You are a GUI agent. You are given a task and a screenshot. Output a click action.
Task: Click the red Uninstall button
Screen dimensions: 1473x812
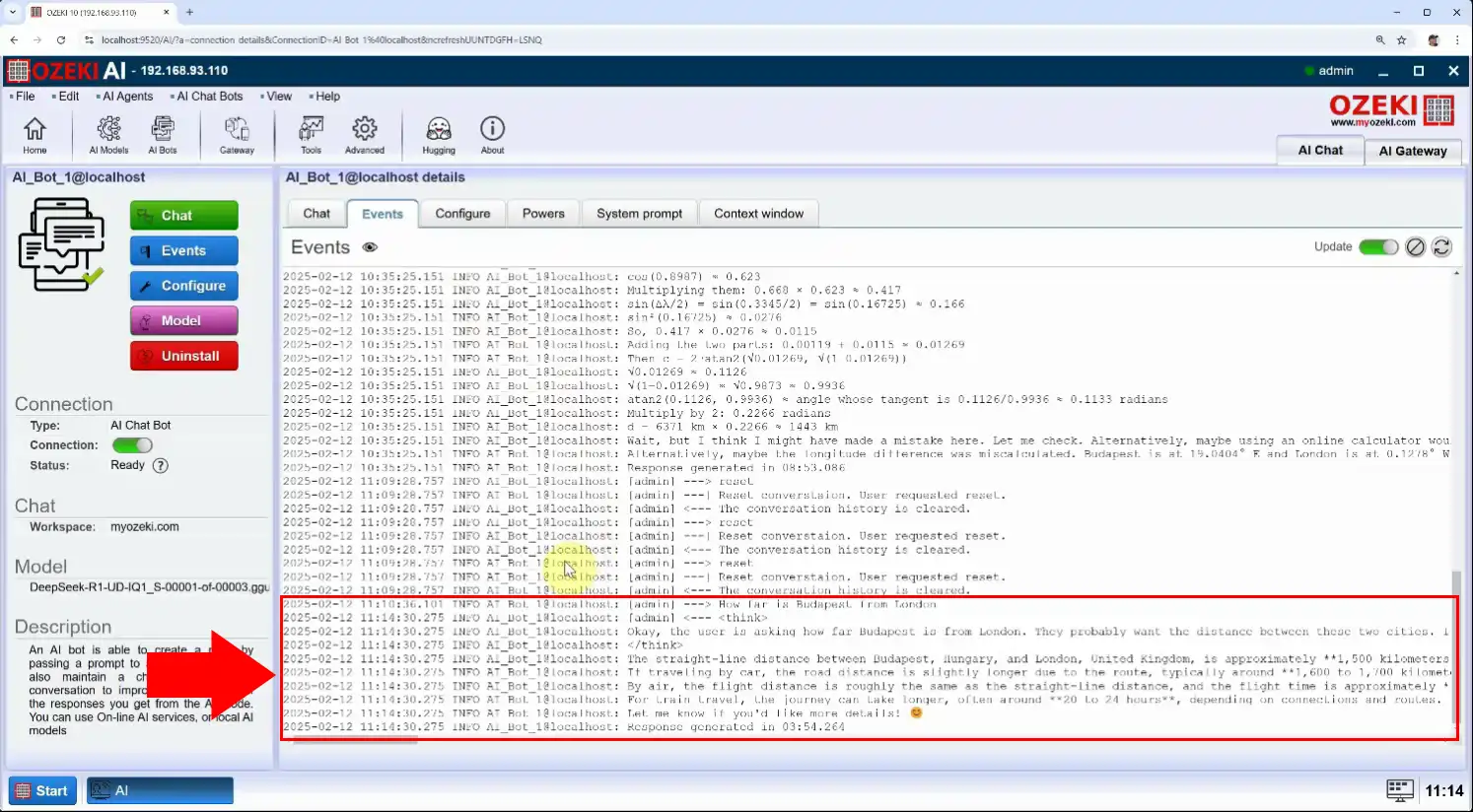[184, 356]
